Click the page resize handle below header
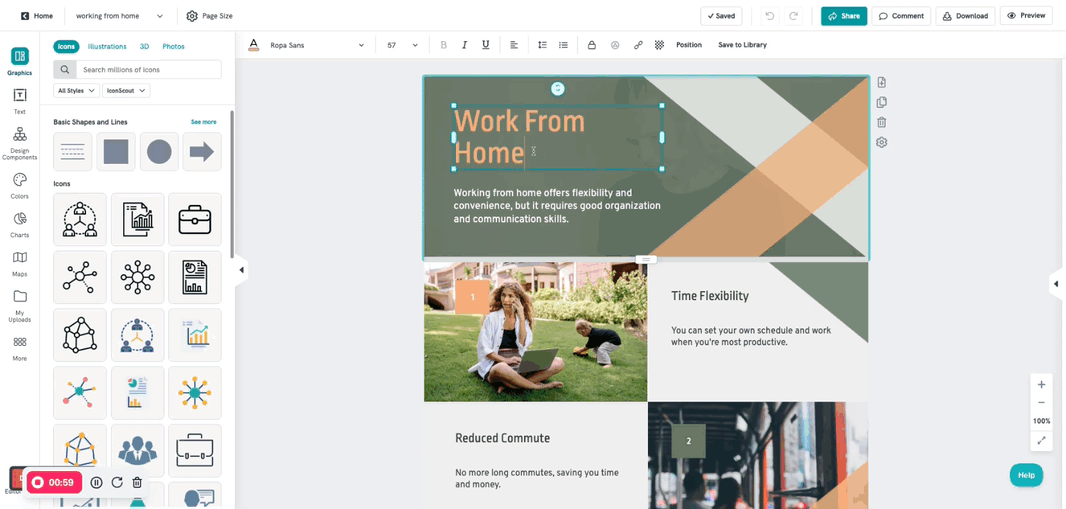The width and height of the screenshot is (1066, 509). click(646, 259)
